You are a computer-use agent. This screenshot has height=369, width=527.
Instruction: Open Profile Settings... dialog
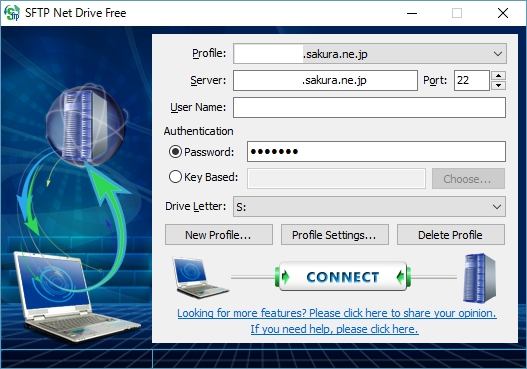[x=334, y=235]
